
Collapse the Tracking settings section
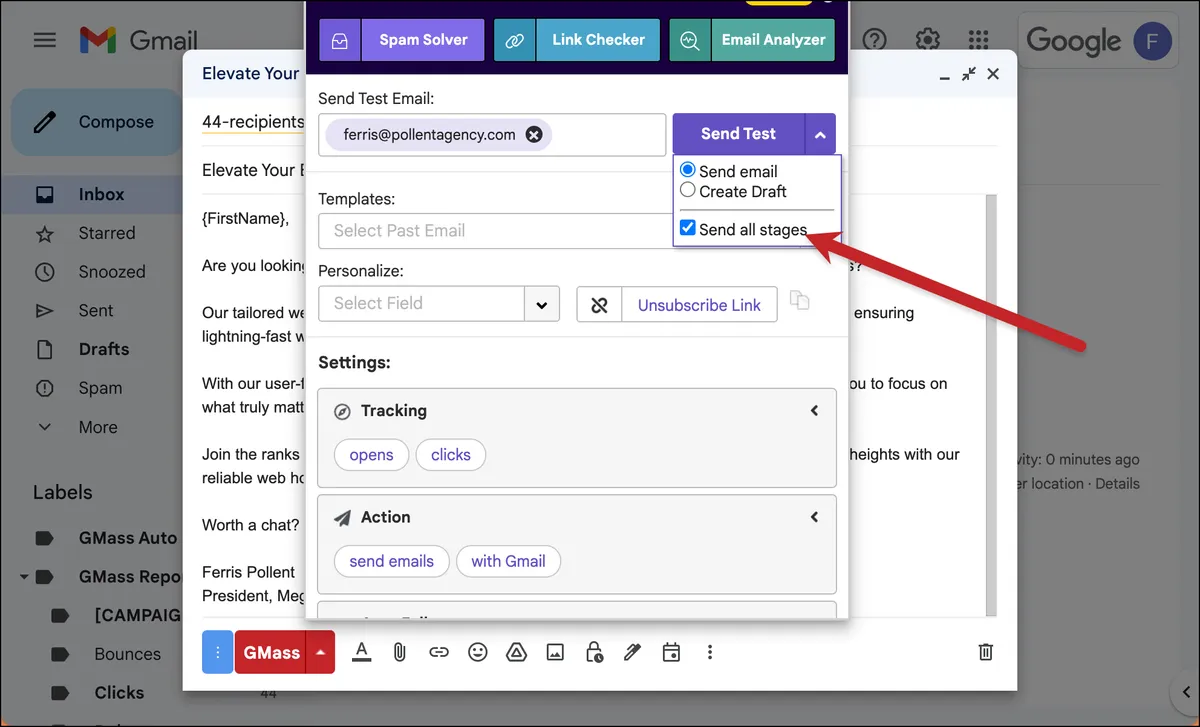(x=814, y=410)
